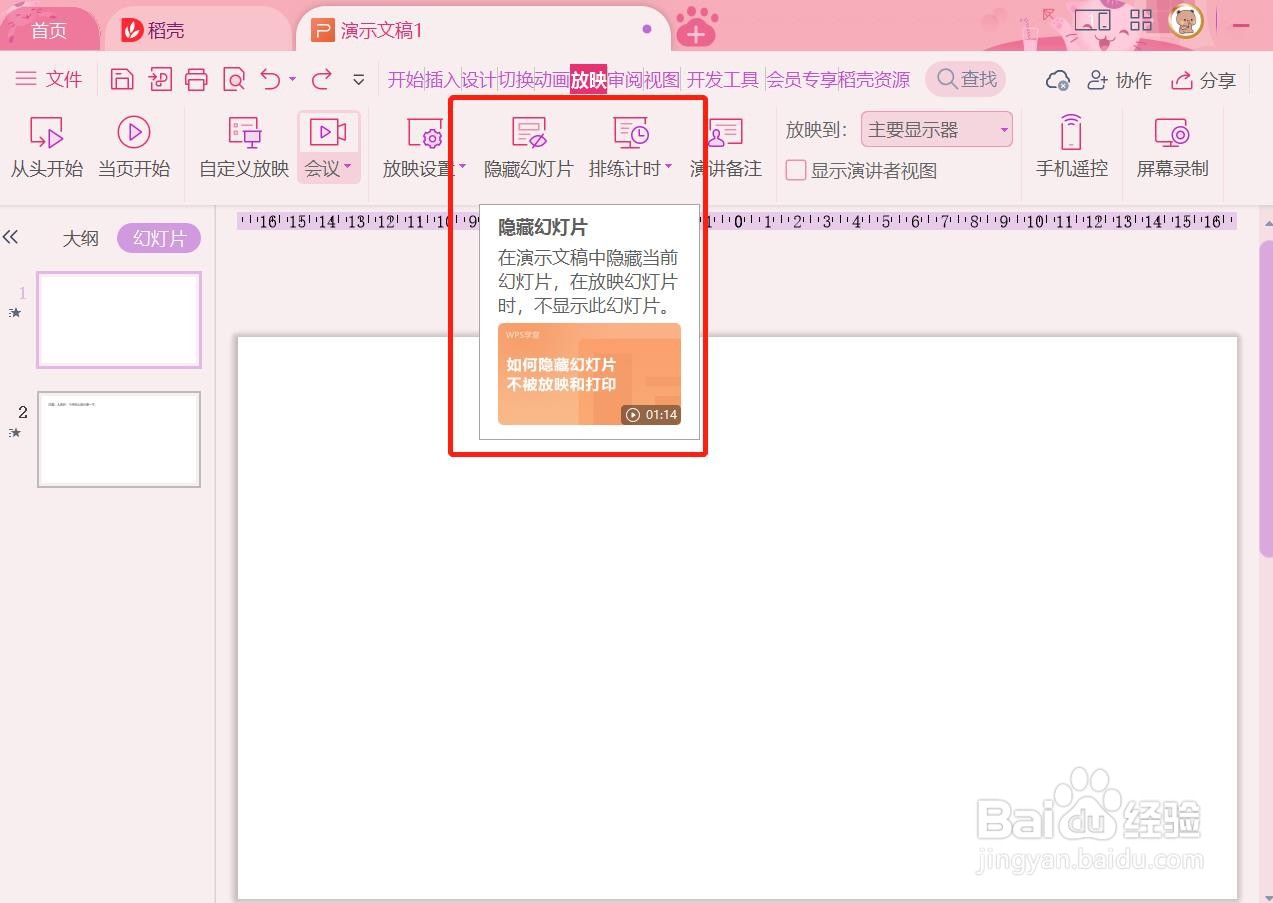1273x903 pixels.
Task: Expand the 放映设置 dropdown arrow
Action: tap(463, 167)
